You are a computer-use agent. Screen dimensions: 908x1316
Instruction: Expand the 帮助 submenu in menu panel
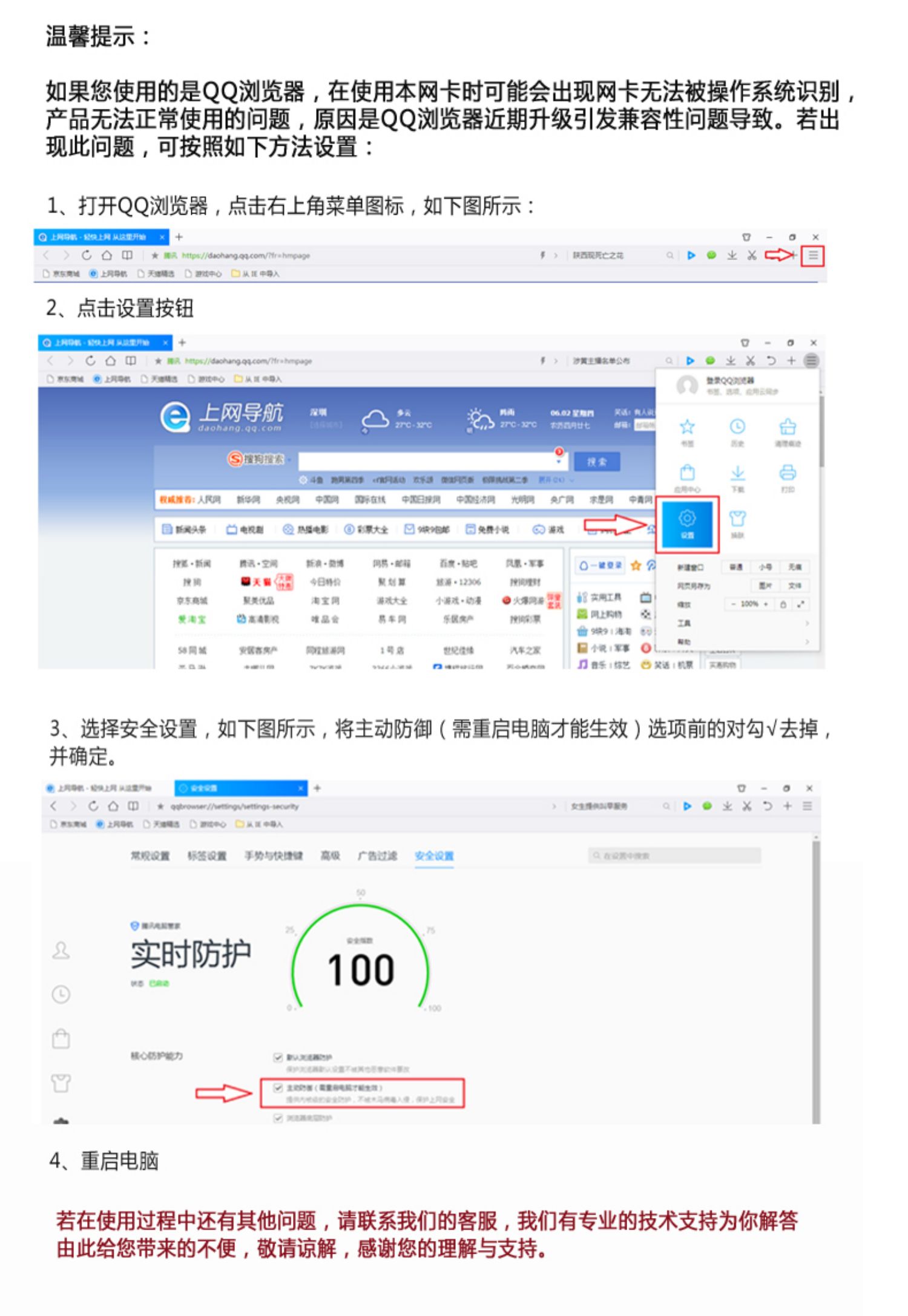743,641
